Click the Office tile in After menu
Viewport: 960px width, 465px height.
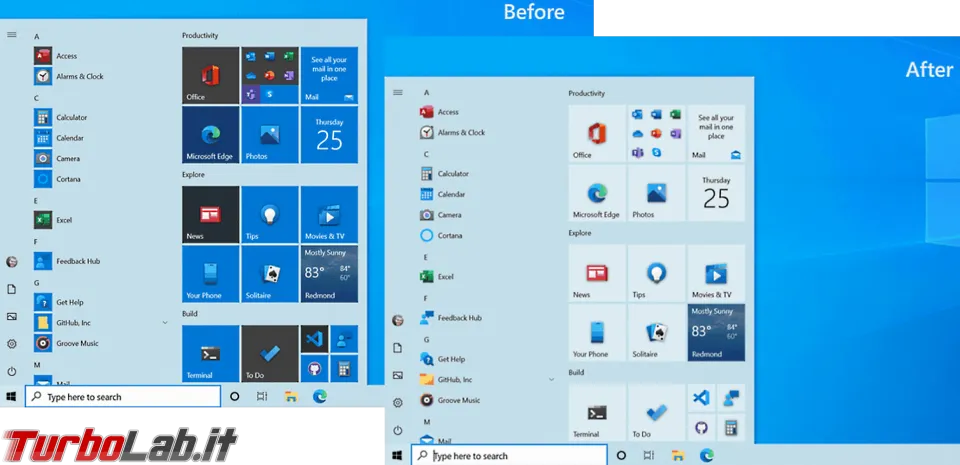pos(597,133)
